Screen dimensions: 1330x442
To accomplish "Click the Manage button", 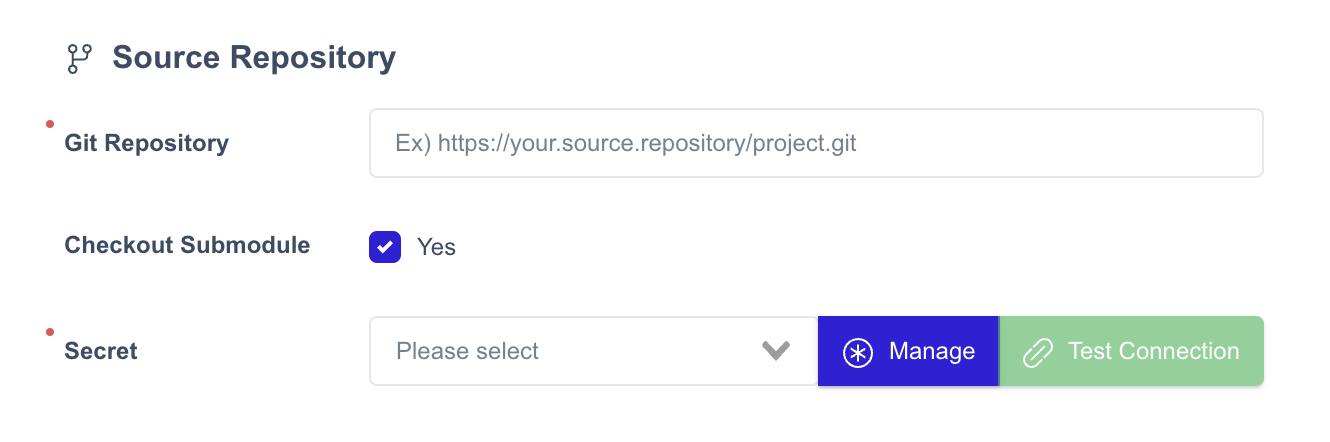I will 908,351.
